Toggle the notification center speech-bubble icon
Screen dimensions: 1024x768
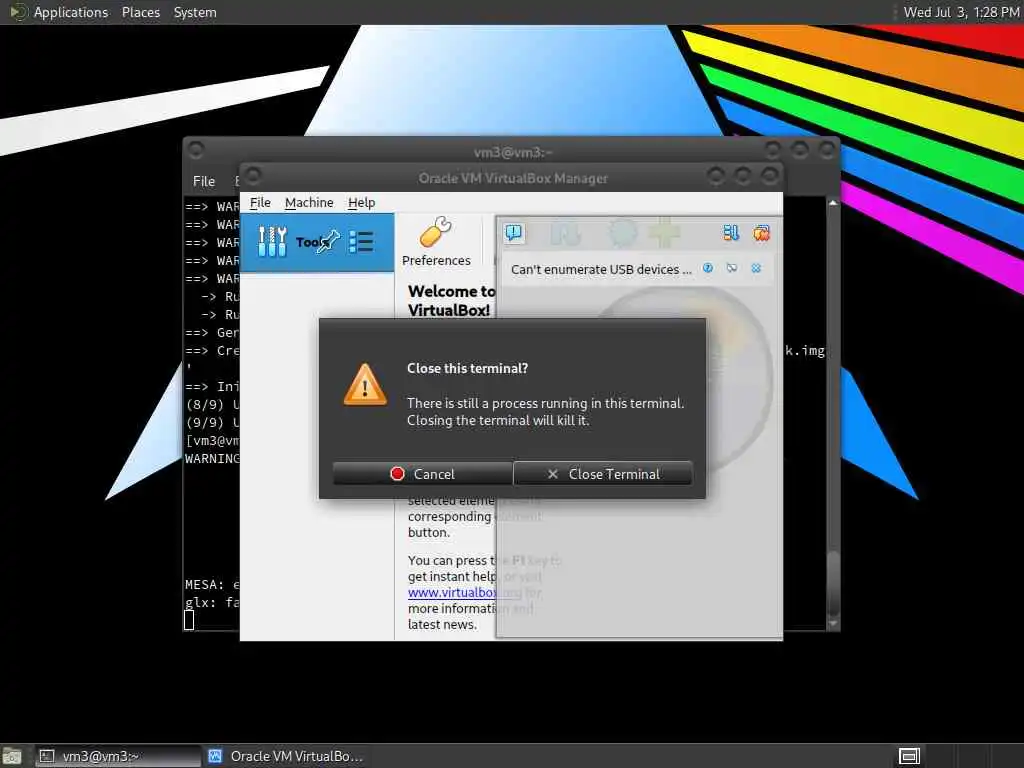(514, 232)
